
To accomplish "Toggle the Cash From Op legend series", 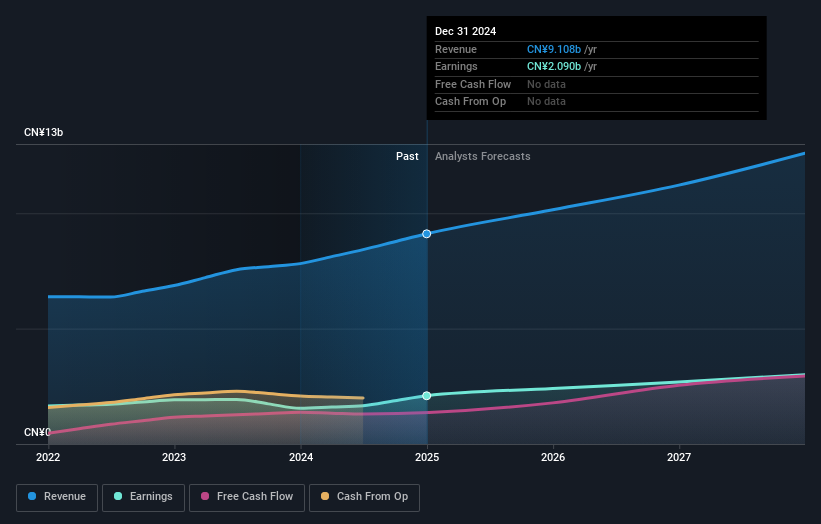I will pos(364,497).
